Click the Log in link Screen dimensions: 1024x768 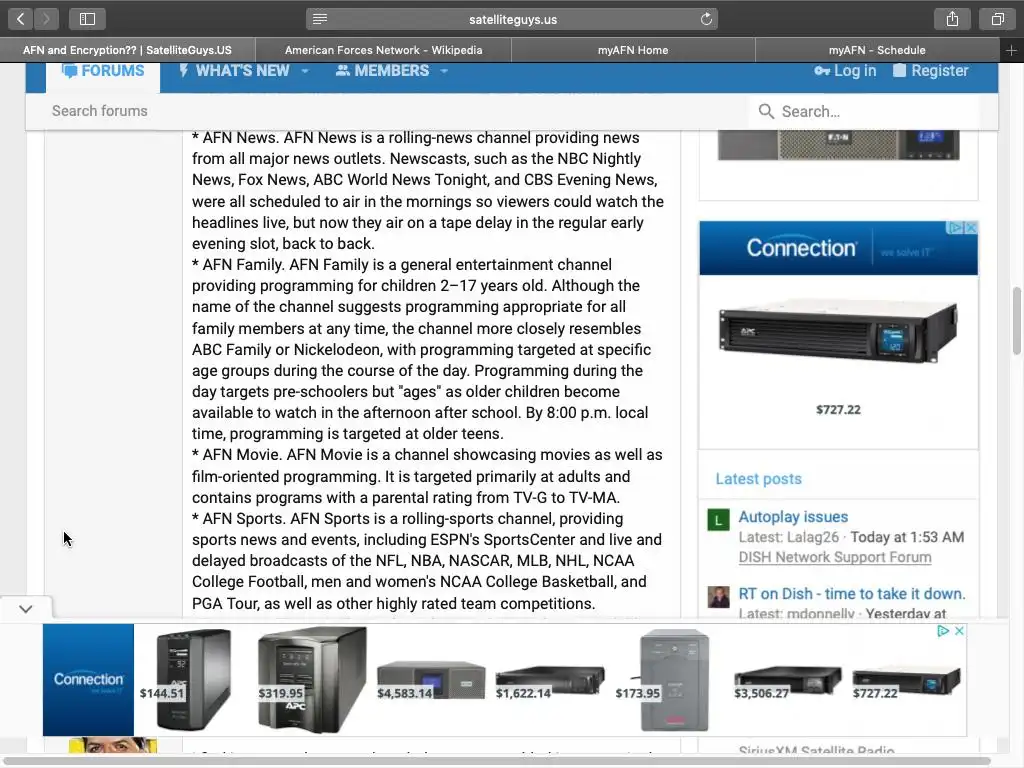tap(845, 71)
